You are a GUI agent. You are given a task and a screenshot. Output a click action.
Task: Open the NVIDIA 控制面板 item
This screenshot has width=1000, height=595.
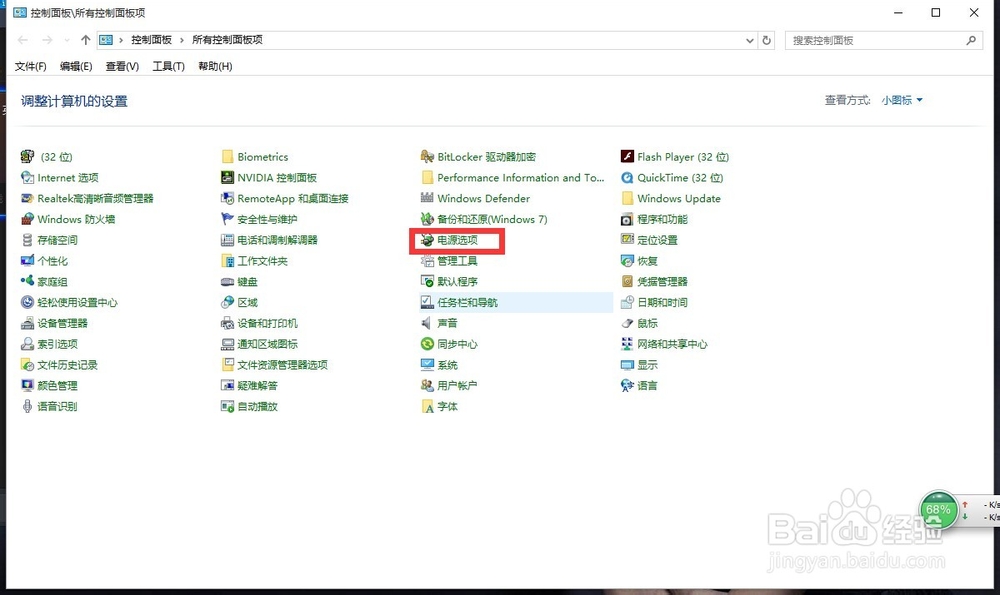pyautogui.click(x=280, y=177)
